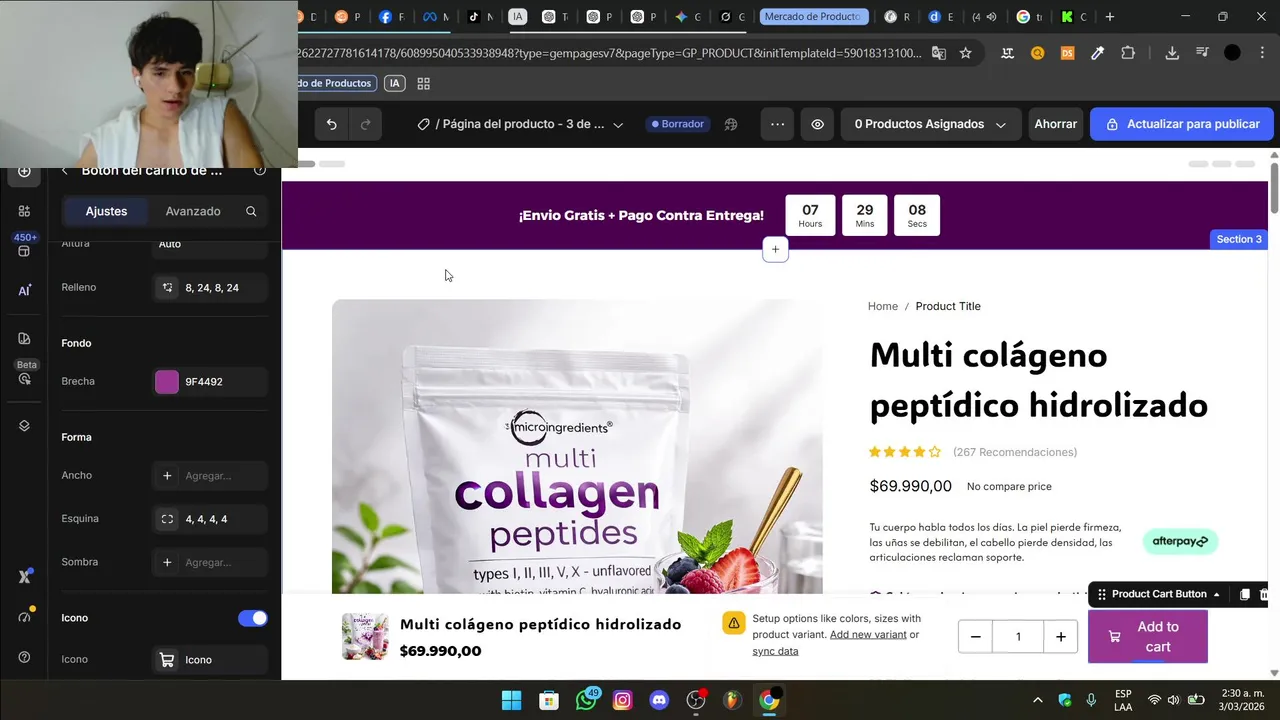Image resolution: width=1280 pixels, height=720 pixels.
Task: Click the Borrador status badge
Action: click(677, 124)
